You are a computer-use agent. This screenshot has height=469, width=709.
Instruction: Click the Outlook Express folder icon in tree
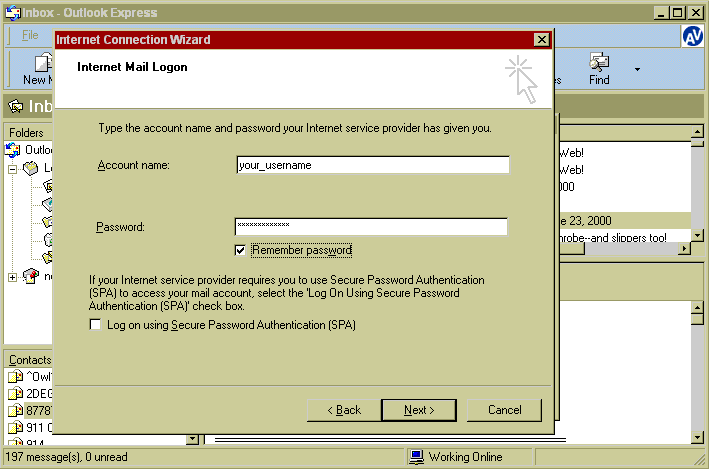(x=13, y=150)
